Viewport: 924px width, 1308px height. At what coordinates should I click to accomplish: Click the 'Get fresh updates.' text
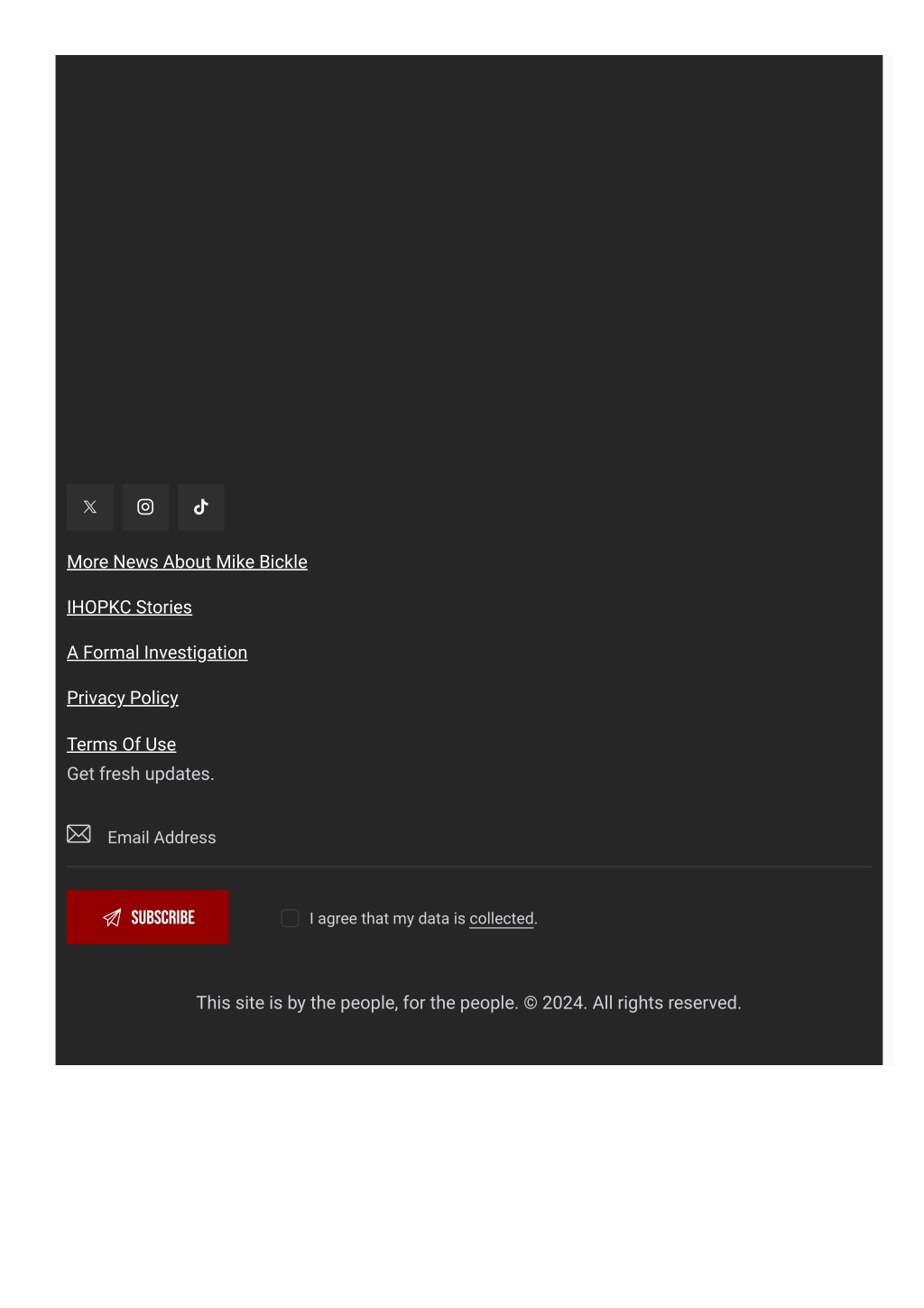coord(141,774)
